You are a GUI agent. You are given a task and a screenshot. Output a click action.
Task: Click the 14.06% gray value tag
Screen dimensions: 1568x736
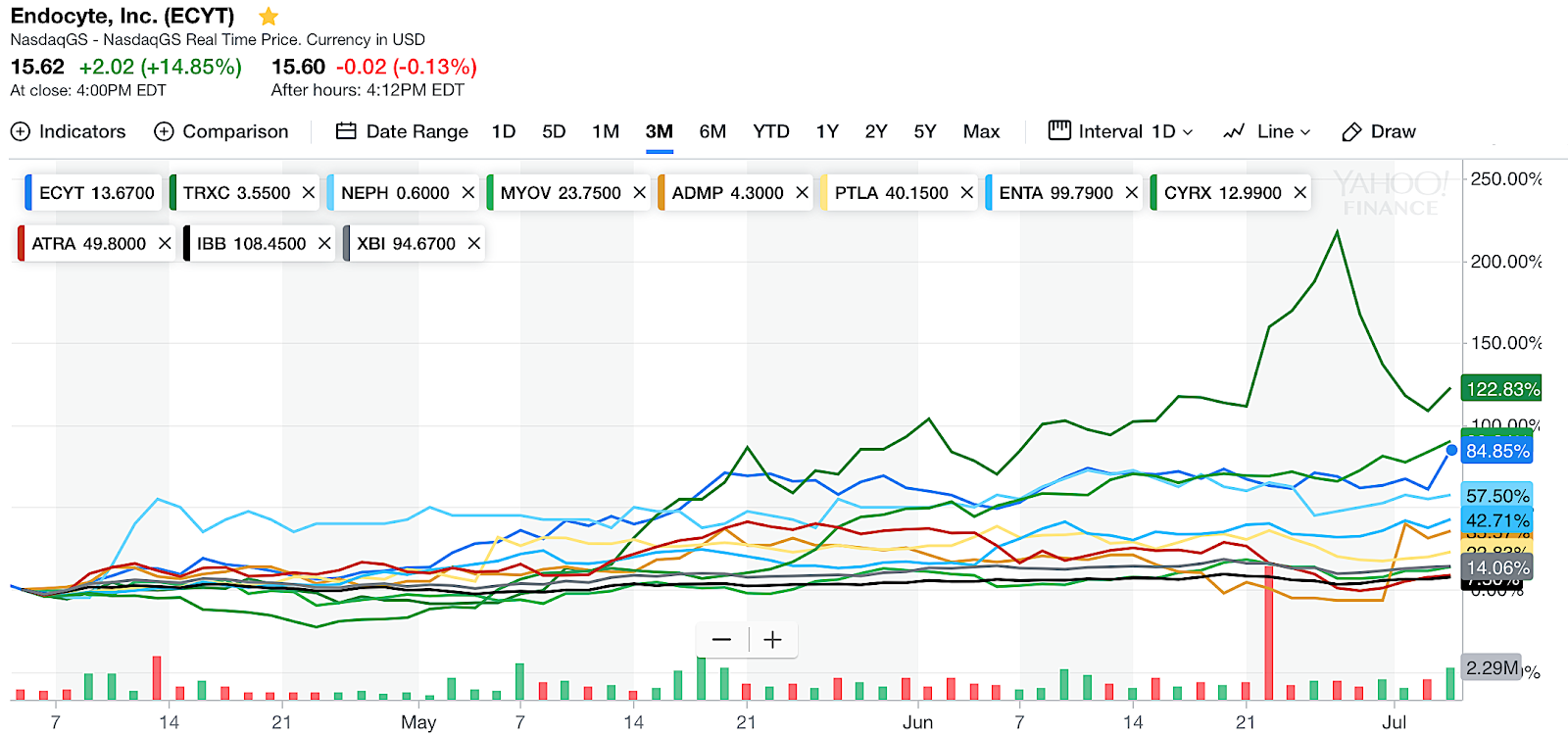click(1496, 567)
